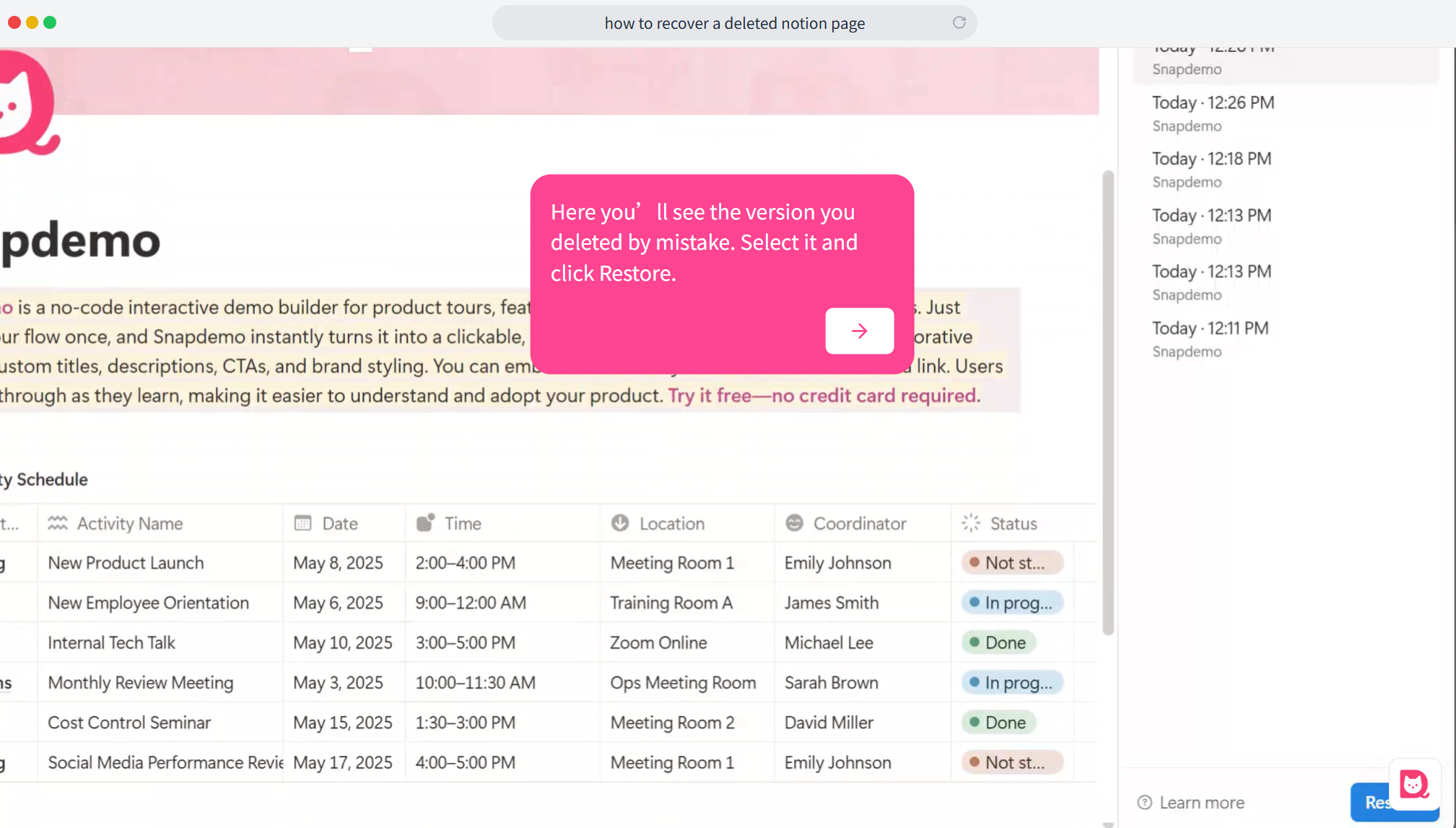Click the 'New Product Launch' cell
The height and width of the screenshot is (828, 1456).
(160, 563)
